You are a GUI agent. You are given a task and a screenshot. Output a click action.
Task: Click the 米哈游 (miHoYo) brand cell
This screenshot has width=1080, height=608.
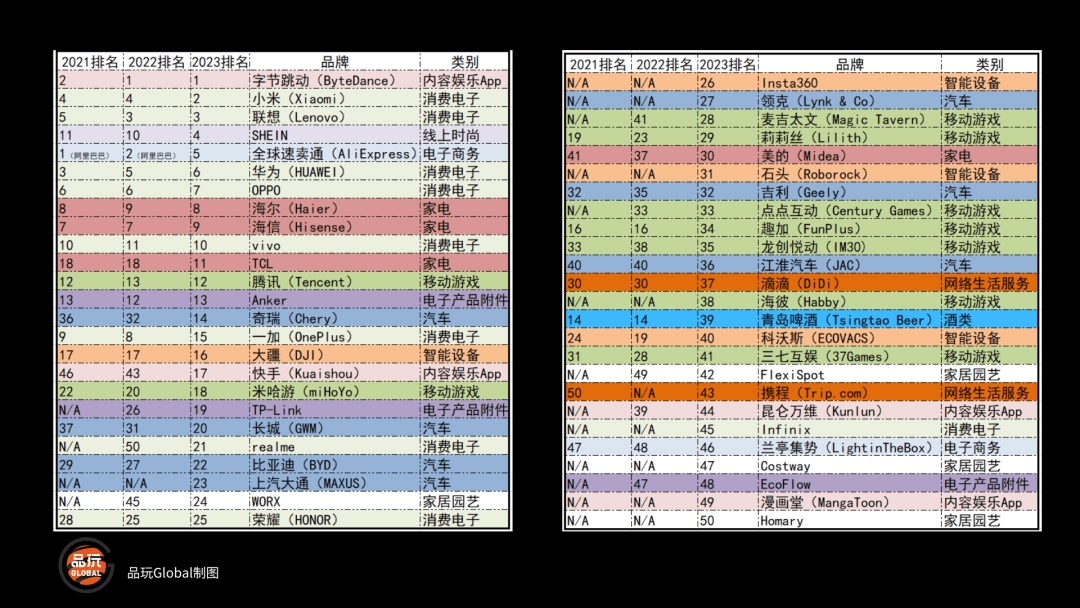tap(335, 392)
